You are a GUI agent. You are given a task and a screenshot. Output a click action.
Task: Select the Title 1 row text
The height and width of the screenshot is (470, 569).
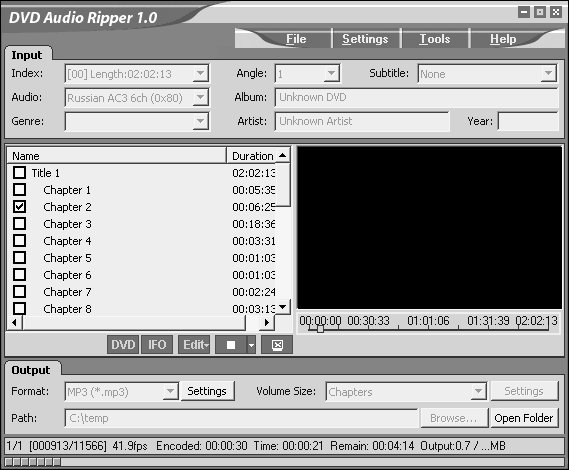click(45, 173)
